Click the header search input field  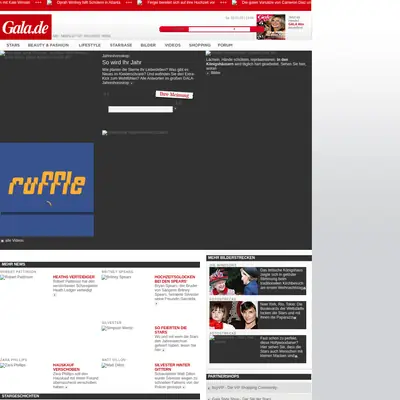[x=219, y=29]
